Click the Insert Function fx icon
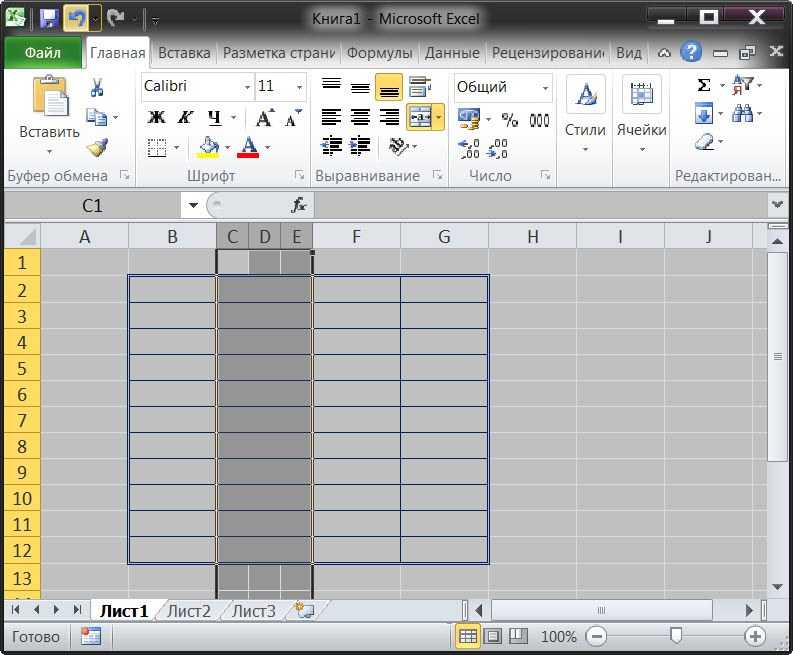Image resolution: width=793 pixels, height=655 pixels. (298, 205)
